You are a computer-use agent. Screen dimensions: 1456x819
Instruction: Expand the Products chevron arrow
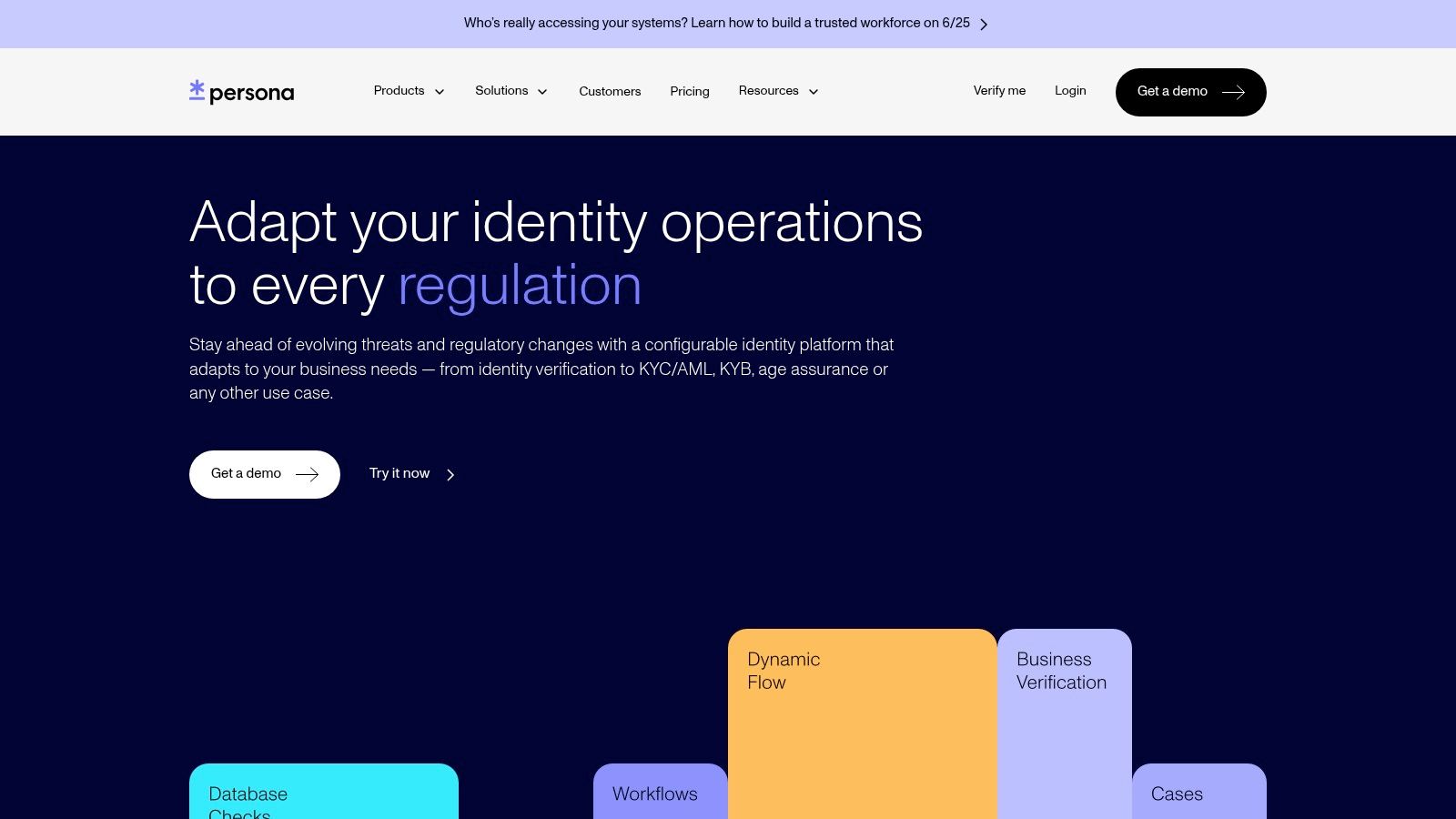point(440,92)
